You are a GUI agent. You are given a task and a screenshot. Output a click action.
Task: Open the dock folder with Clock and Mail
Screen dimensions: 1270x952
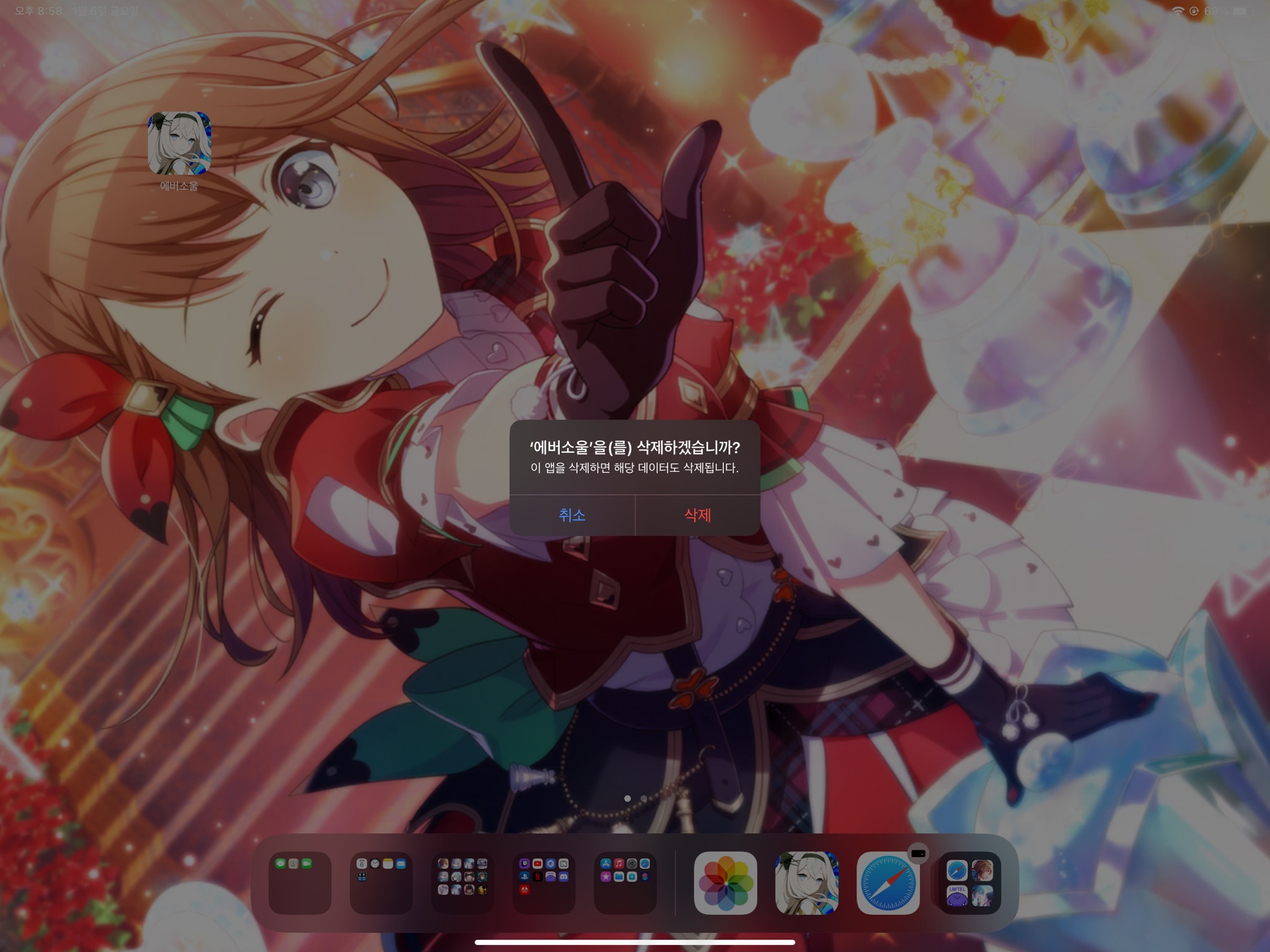381,883
